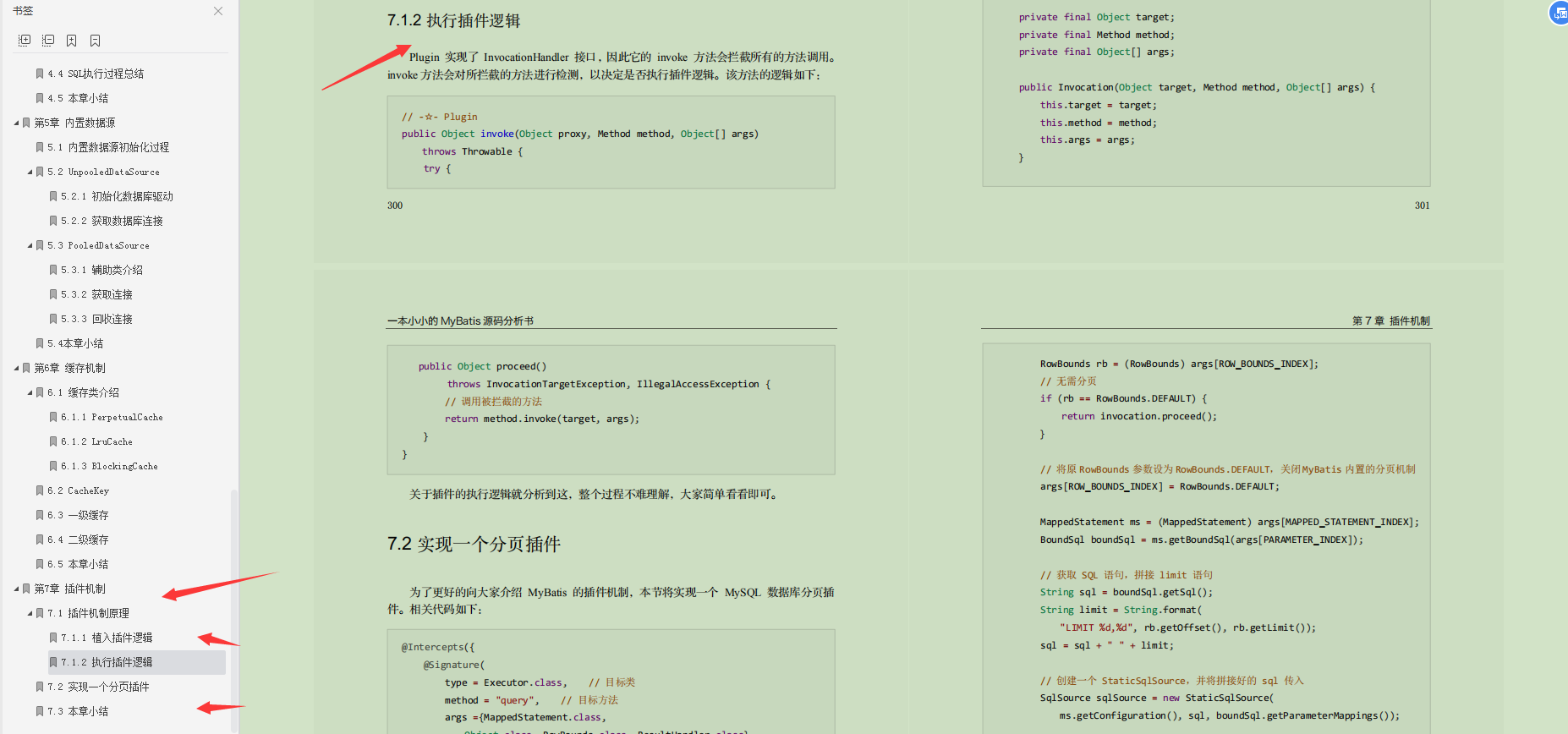Click bookmark icon beside 6.1.1 PerpetualCache

point(53,417)
